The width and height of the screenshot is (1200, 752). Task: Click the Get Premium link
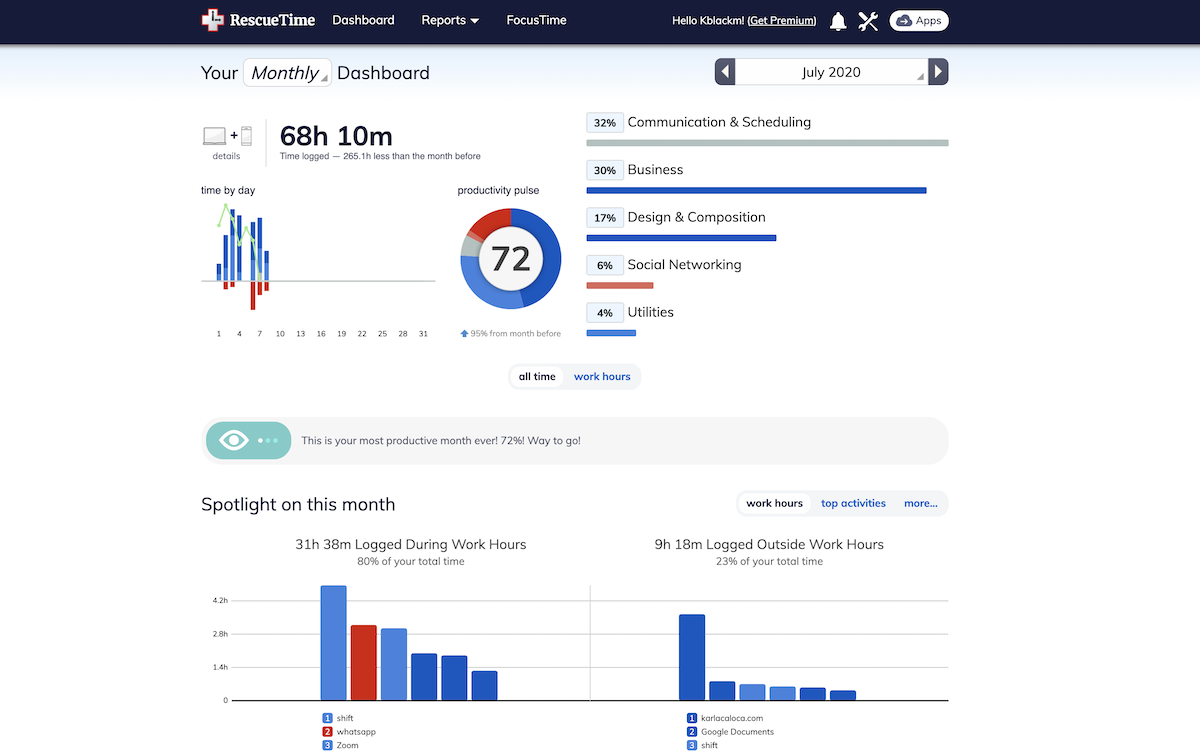point(781,21)
